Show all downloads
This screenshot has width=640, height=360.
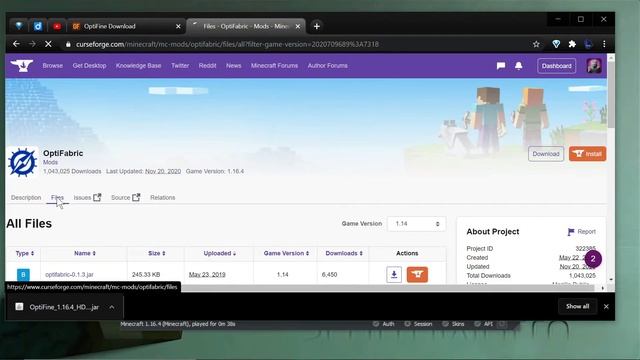(577, 306)
